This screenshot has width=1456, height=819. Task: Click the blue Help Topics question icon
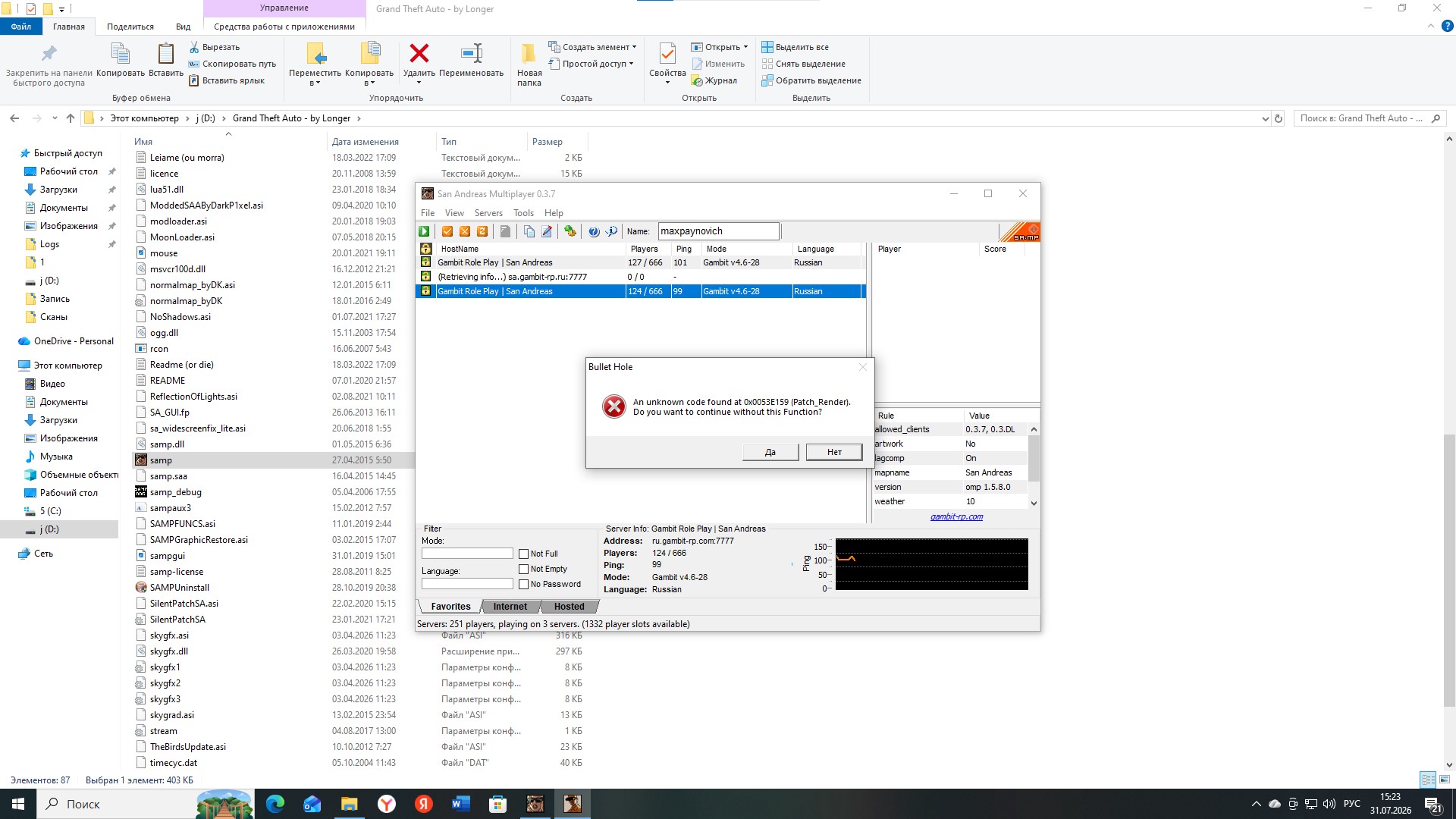594,231
